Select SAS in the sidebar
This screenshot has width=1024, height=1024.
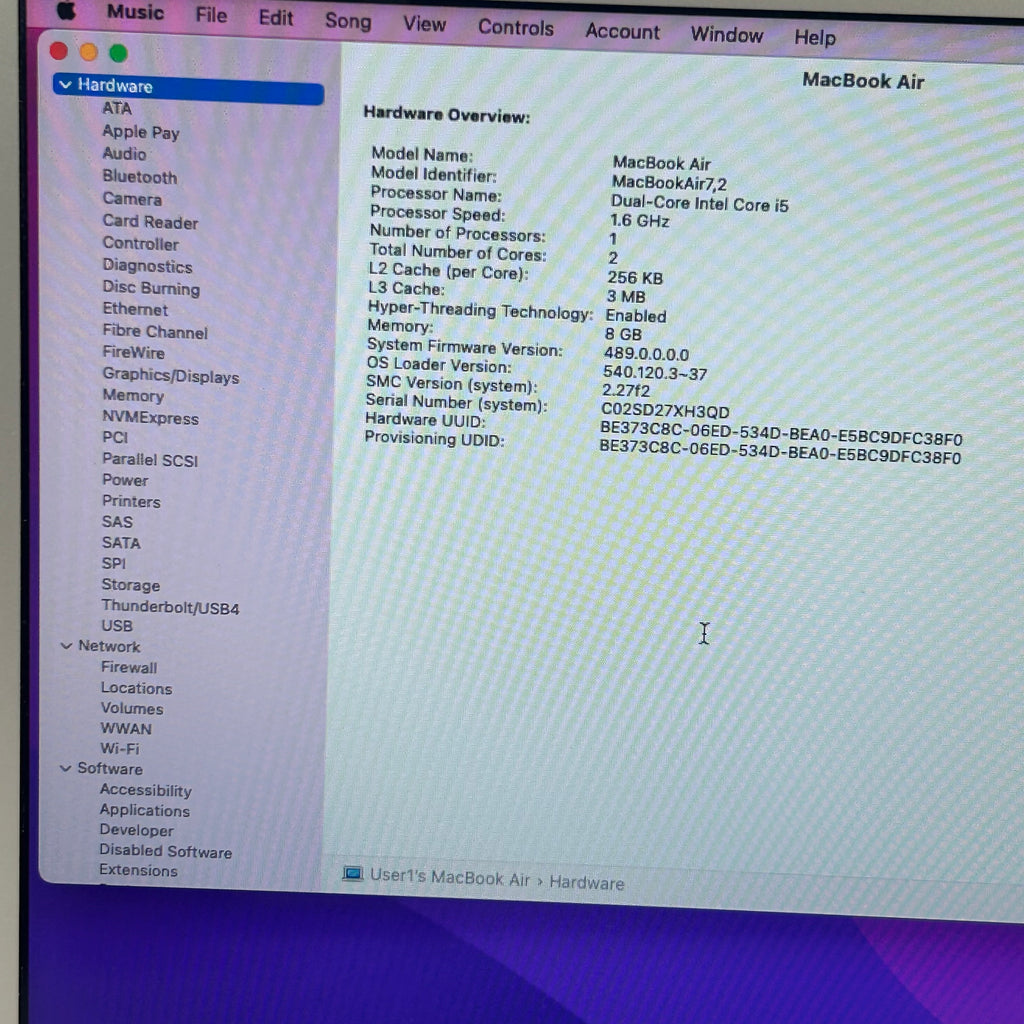(x=118, y=521)
